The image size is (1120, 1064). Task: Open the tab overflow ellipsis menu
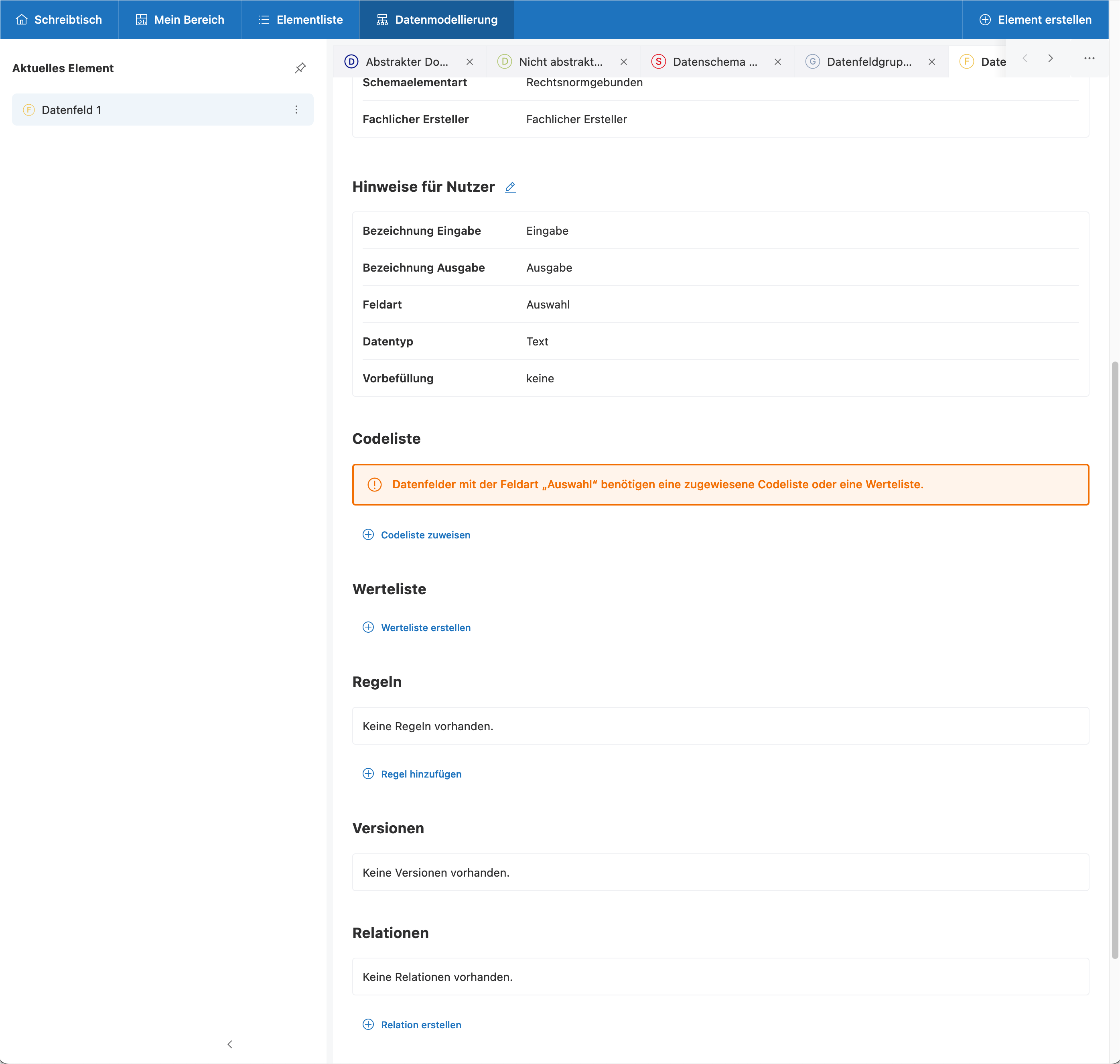click(x=1089, y=58)
